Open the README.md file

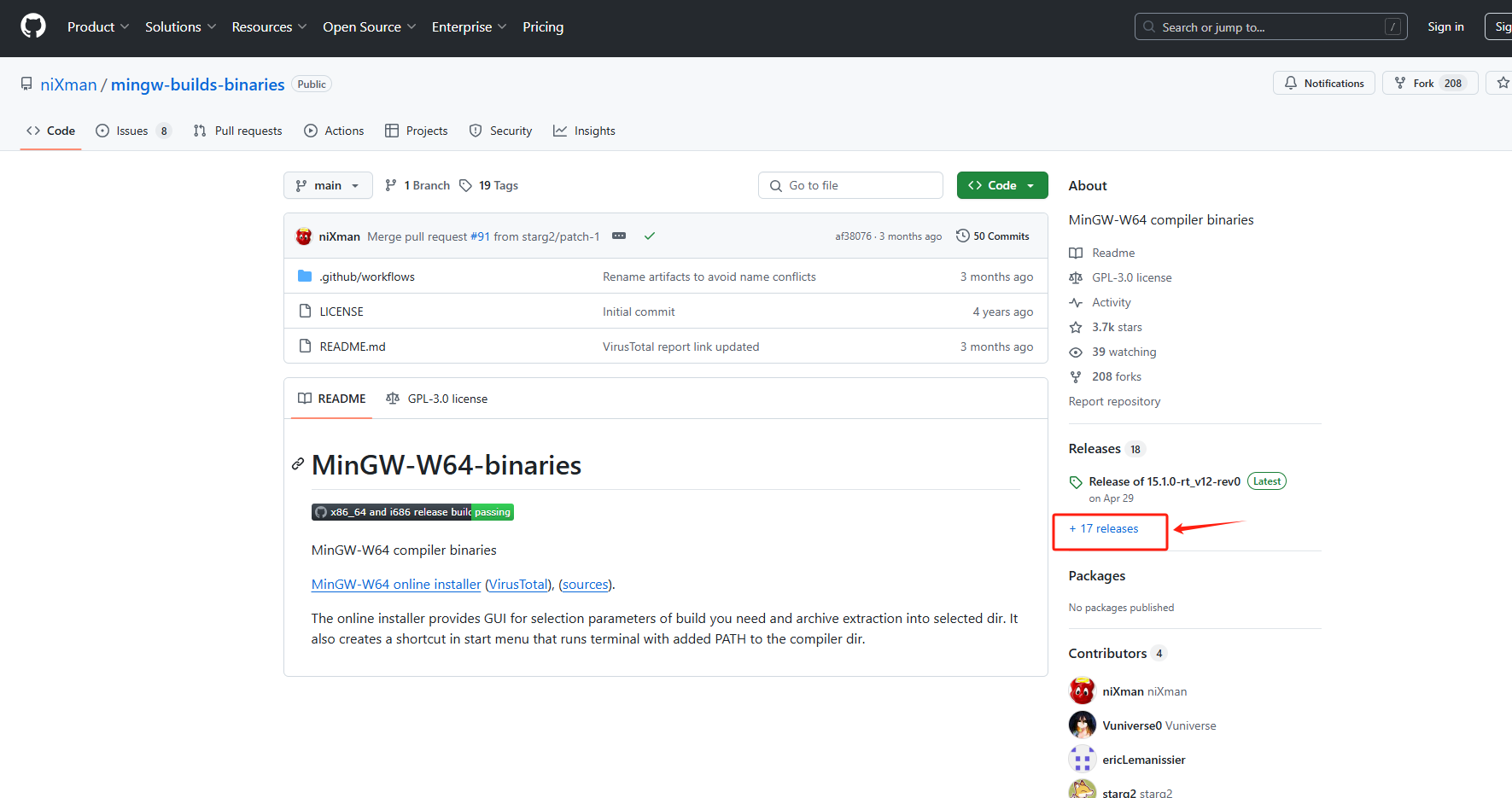(353, 347)
